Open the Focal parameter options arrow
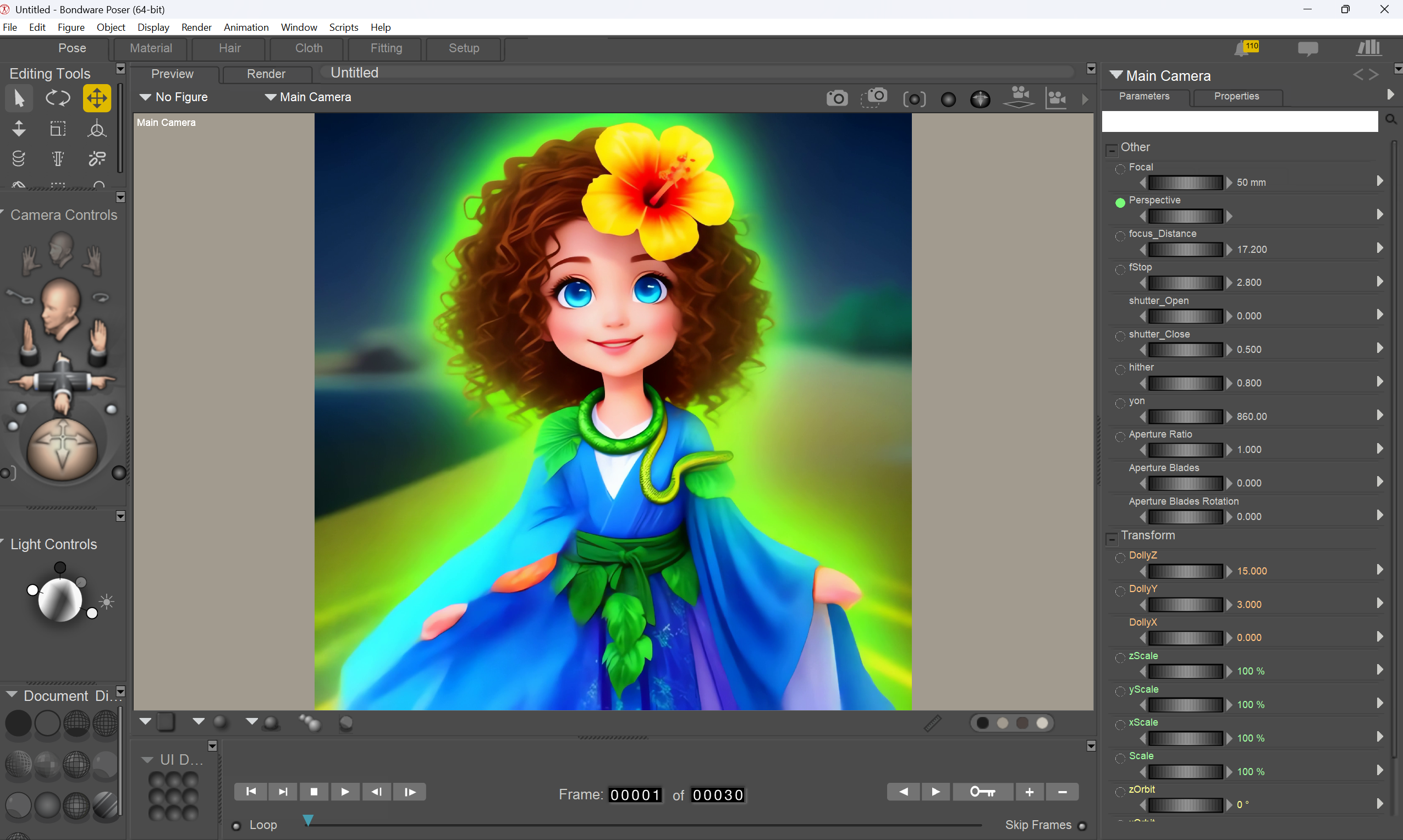The height and width of the screenshot is (840, 1403). tap(1380, 180)
